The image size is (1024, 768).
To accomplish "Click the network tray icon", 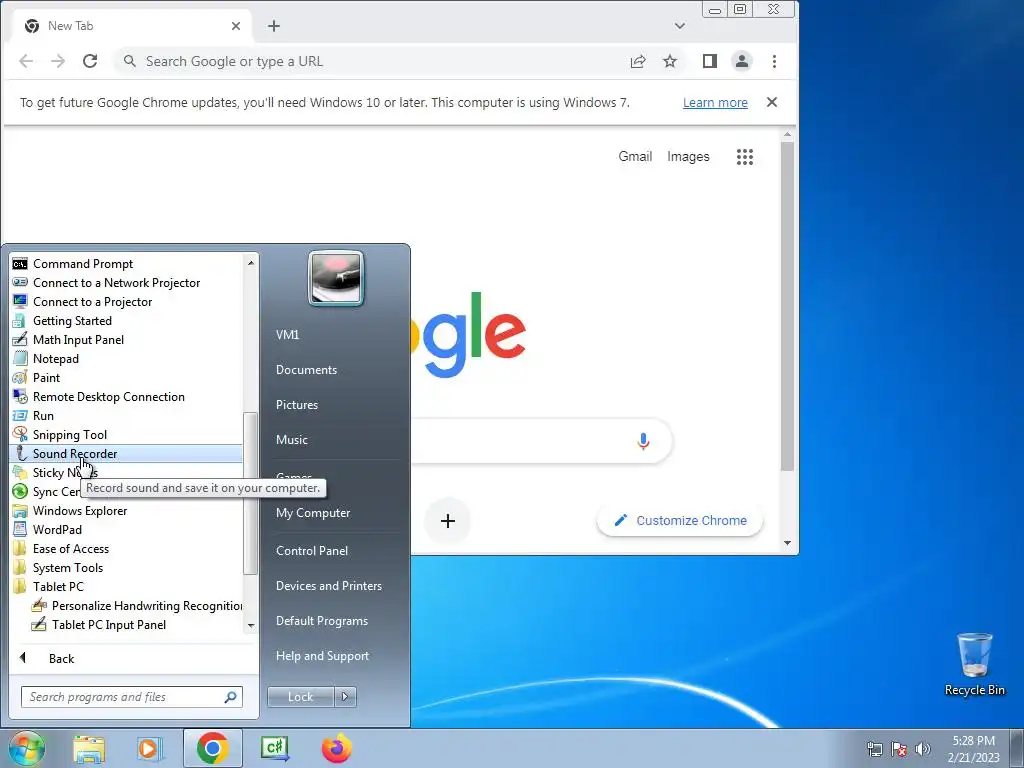I will point(874,749).
